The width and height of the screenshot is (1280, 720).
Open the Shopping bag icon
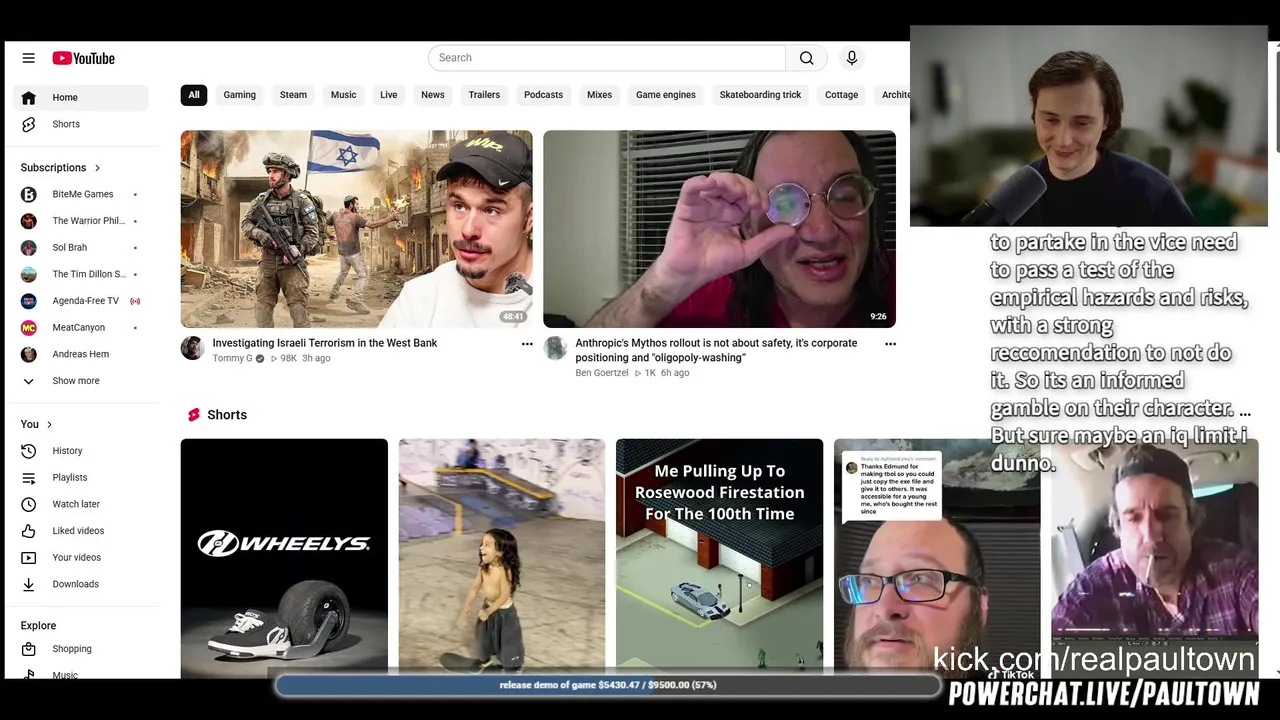pyautogui.click(x=28, y=649)
